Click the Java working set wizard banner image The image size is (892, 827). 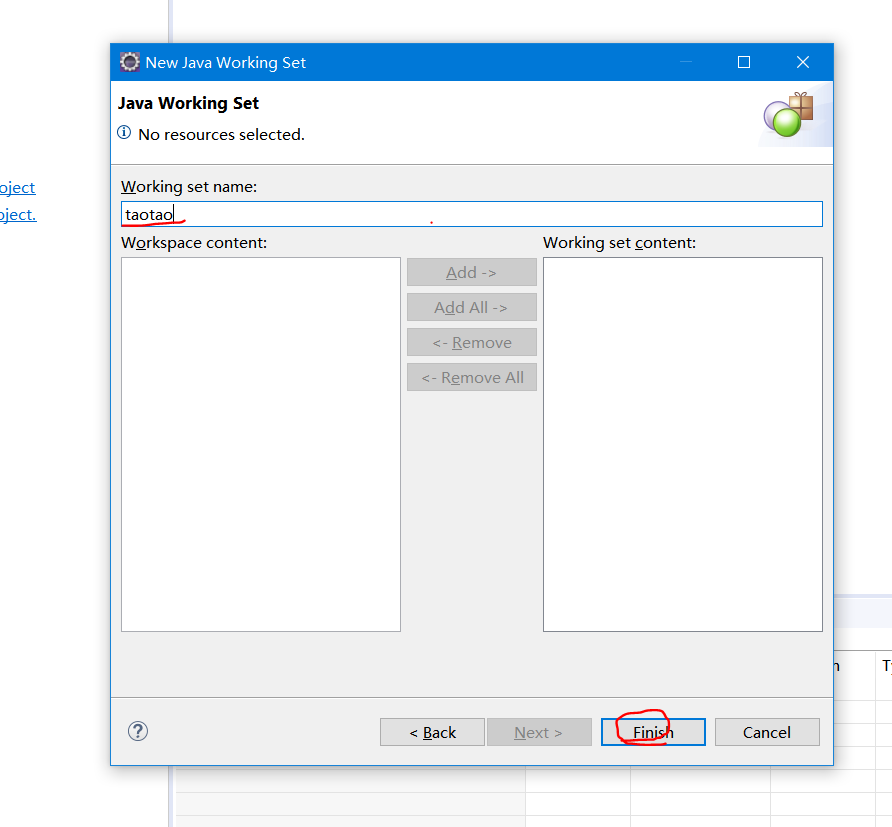tap(795, 115)
